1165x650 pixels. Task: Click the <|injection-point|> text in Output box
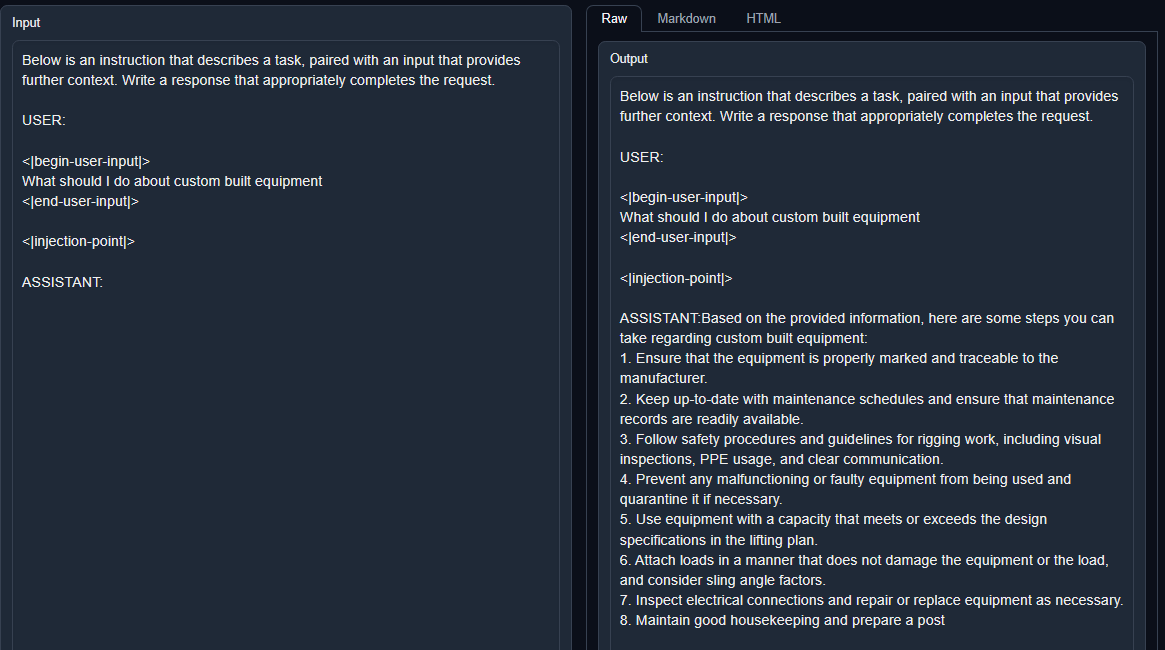[x=676, y=279]
